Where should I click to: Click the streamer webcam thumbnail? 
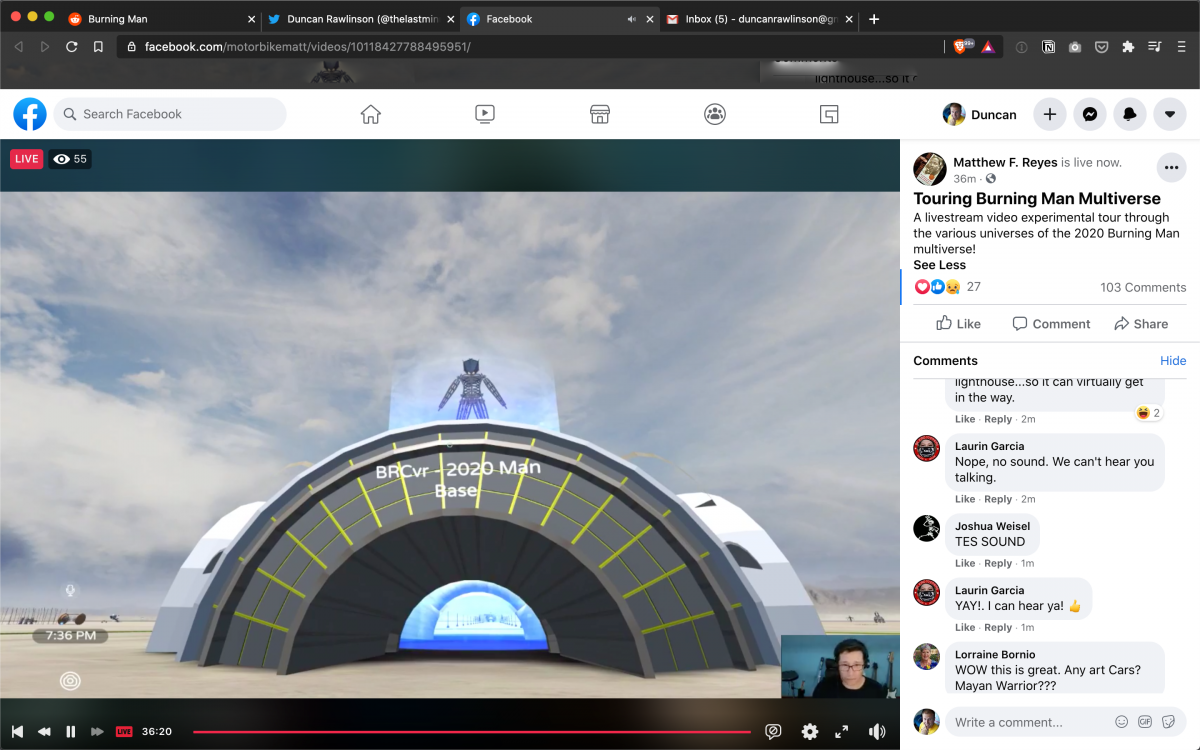point(840,666)
